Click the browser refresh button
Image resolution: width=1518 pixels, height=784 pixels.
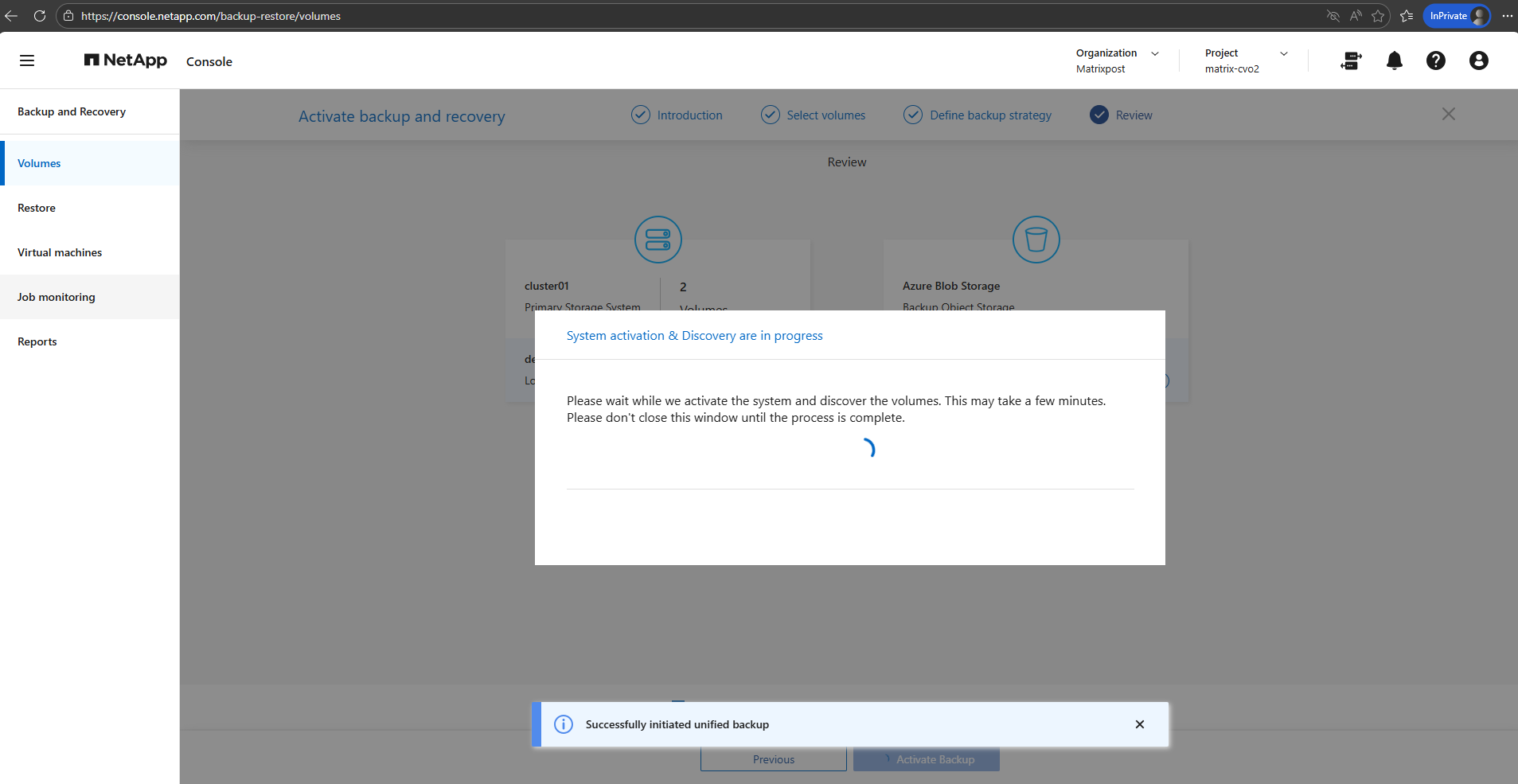click(40, 16)
